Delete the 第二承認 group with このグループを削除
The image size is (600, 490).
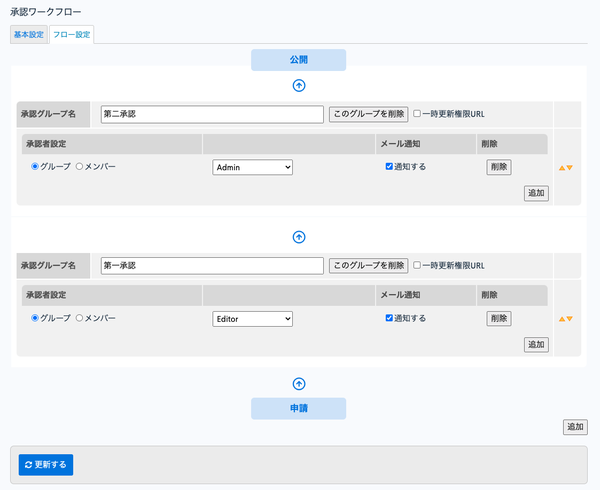coord(368,114)
